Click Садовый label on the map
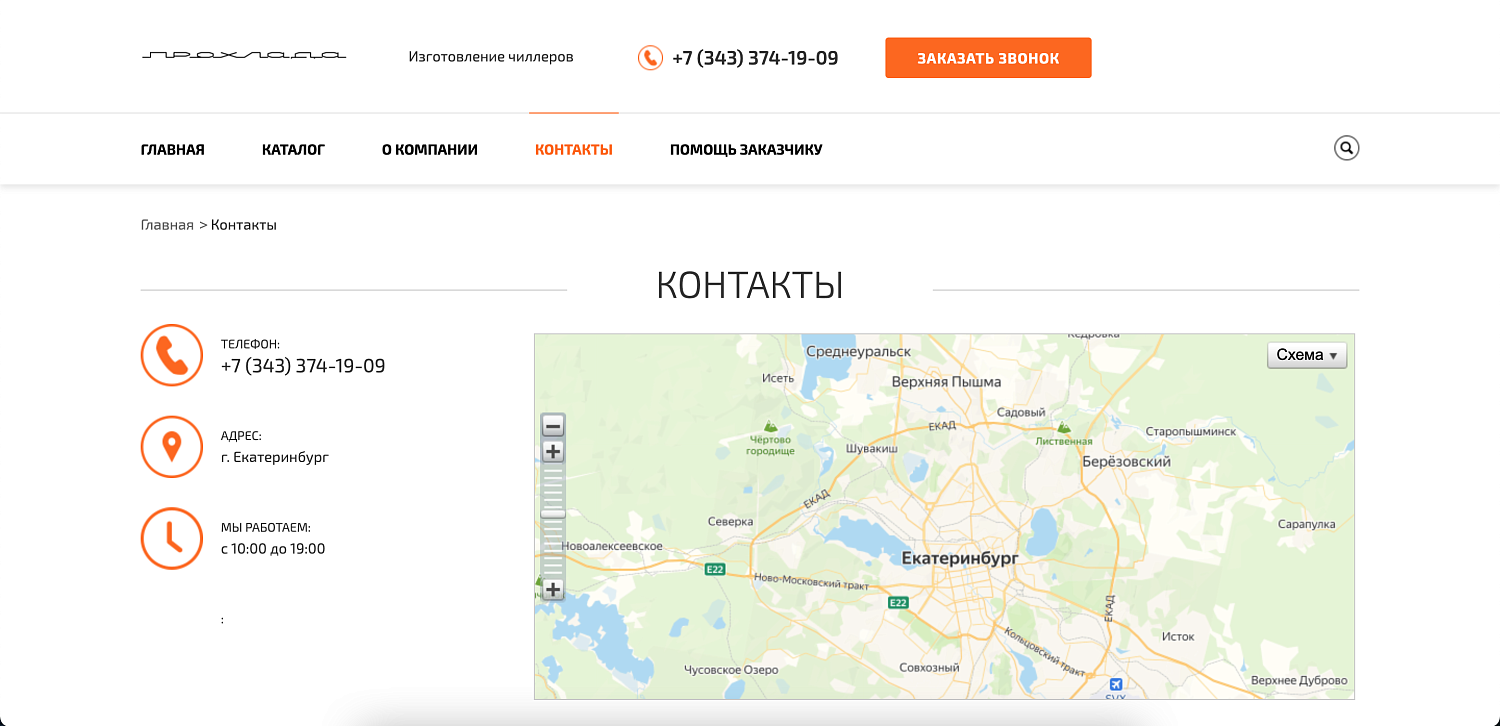This screenshot has width=1500, height=726. point(1021,413)
